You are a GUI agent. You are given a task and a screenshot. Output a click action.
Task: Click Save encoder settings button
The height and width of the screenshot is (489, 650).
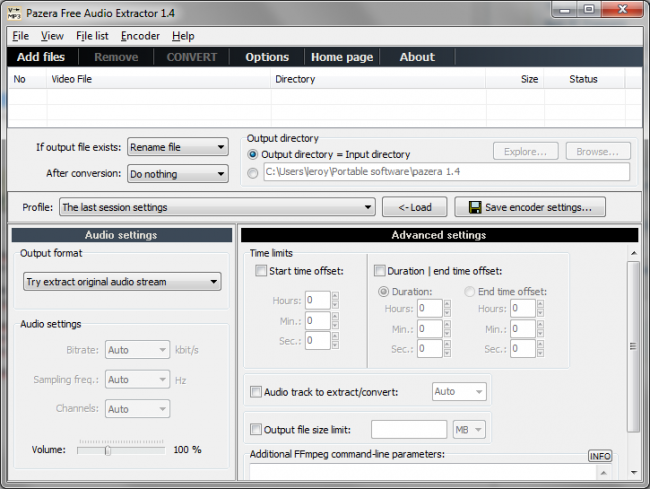coord(530,207)
